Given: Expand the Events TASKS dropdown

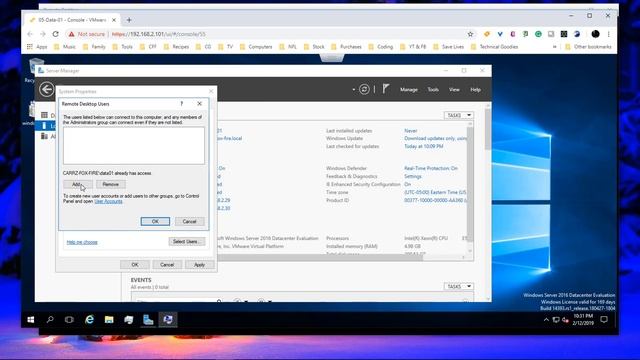Looking at the screenshot, I should click(x=459, y=287).
